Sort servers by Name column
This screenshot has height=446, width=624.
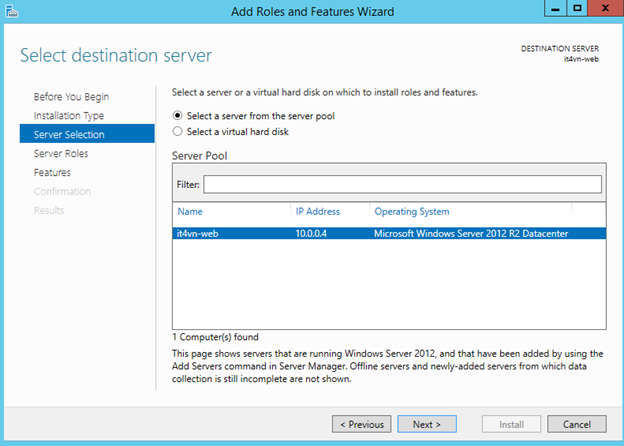190,212
